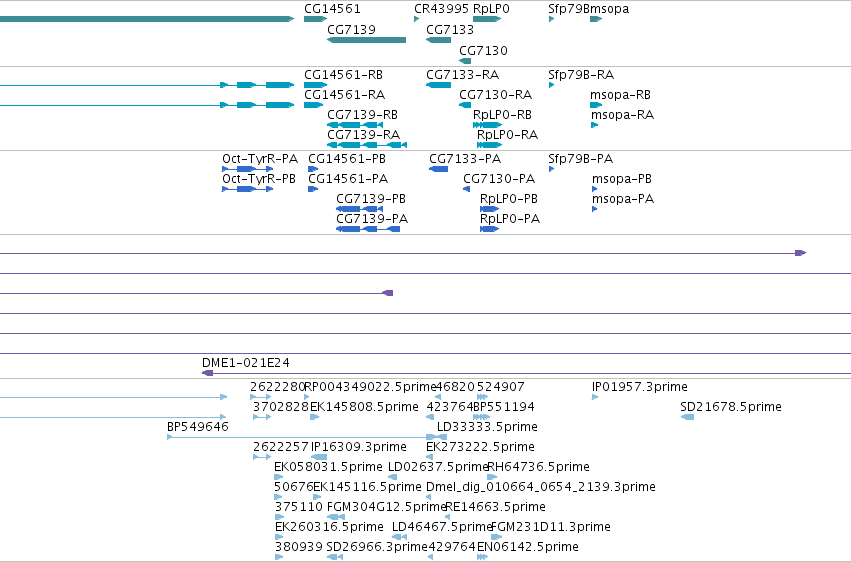This screenshot has width=851, height=562.
Task: Open the msopa-RA transcript label
Action: 623,114
